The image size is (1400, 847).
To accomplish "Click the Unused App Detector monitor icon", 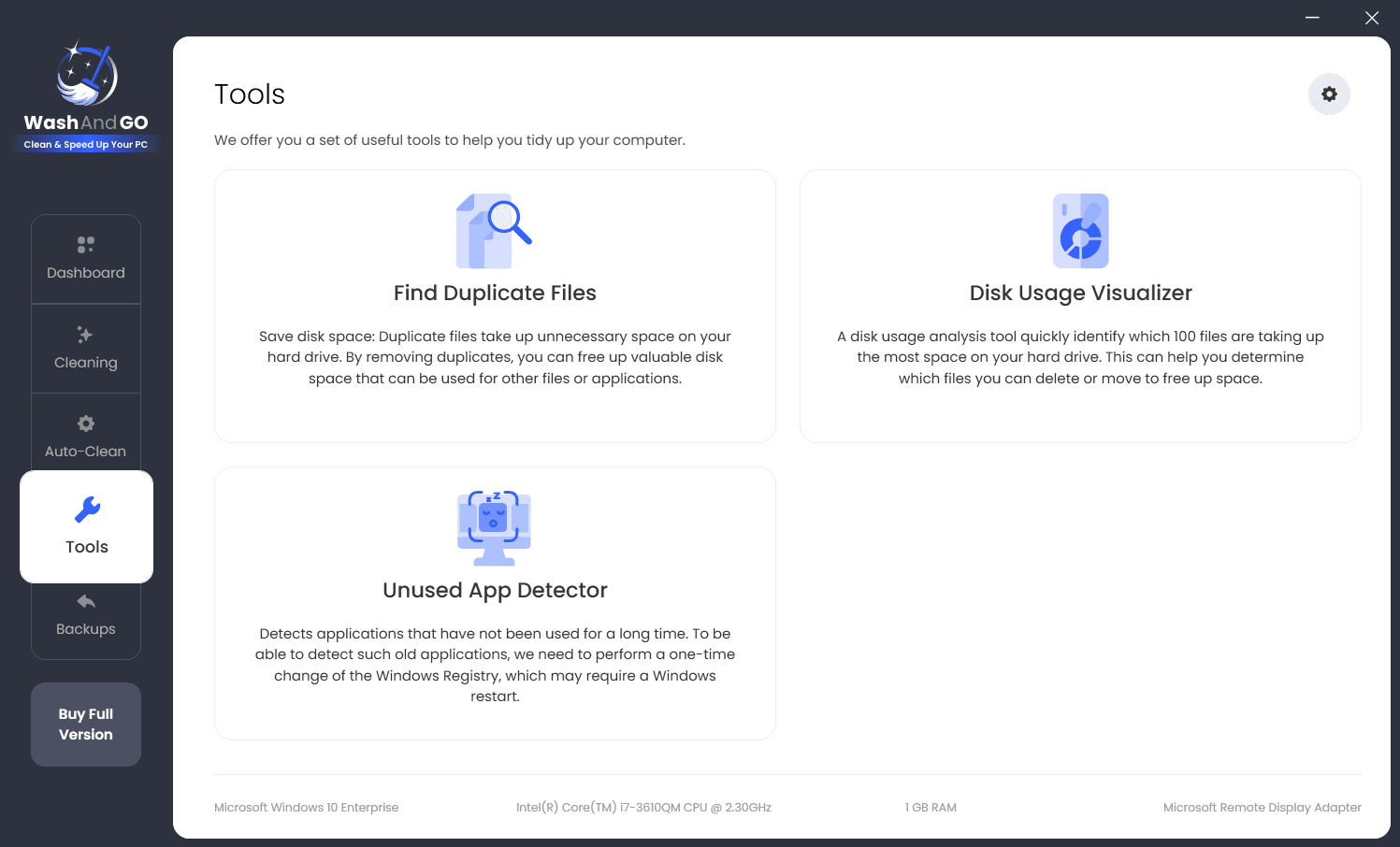I will (x=495, y=528).
